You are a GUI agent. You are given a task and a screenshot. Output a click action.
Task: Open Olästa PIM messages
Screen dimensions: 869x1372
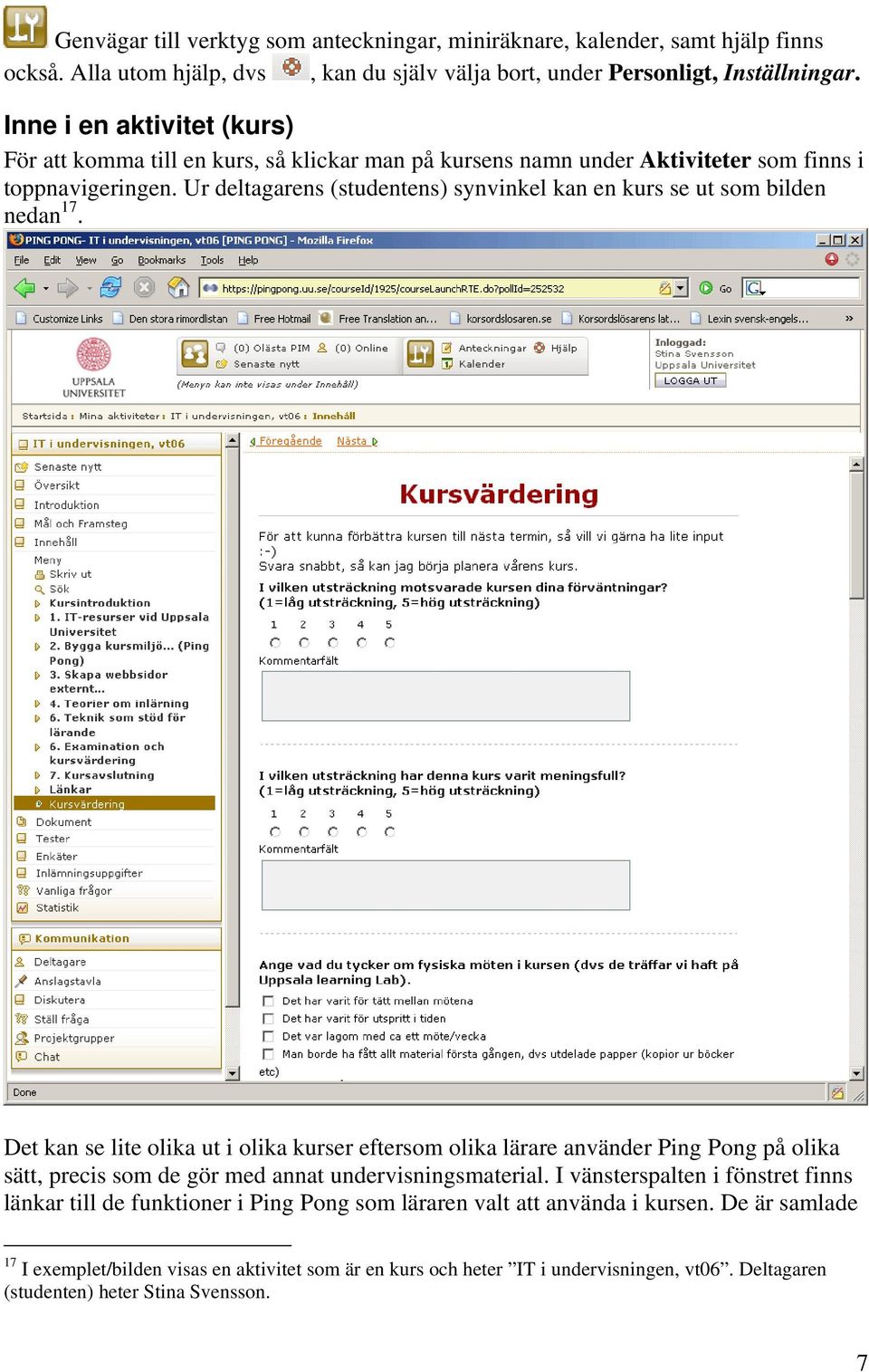point(263,348)
